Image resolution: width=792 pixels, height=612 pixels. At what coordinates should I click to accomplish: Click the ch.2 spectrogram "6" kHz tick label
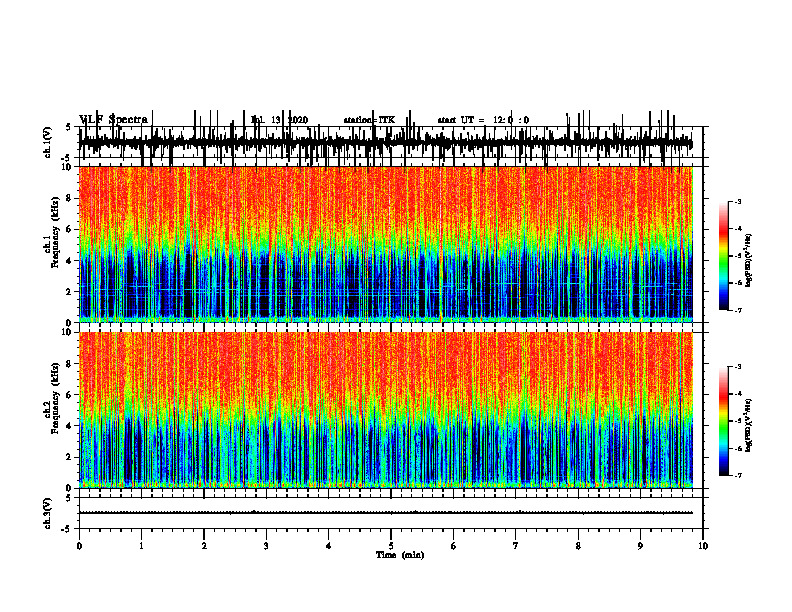click(x=69, y=395)
